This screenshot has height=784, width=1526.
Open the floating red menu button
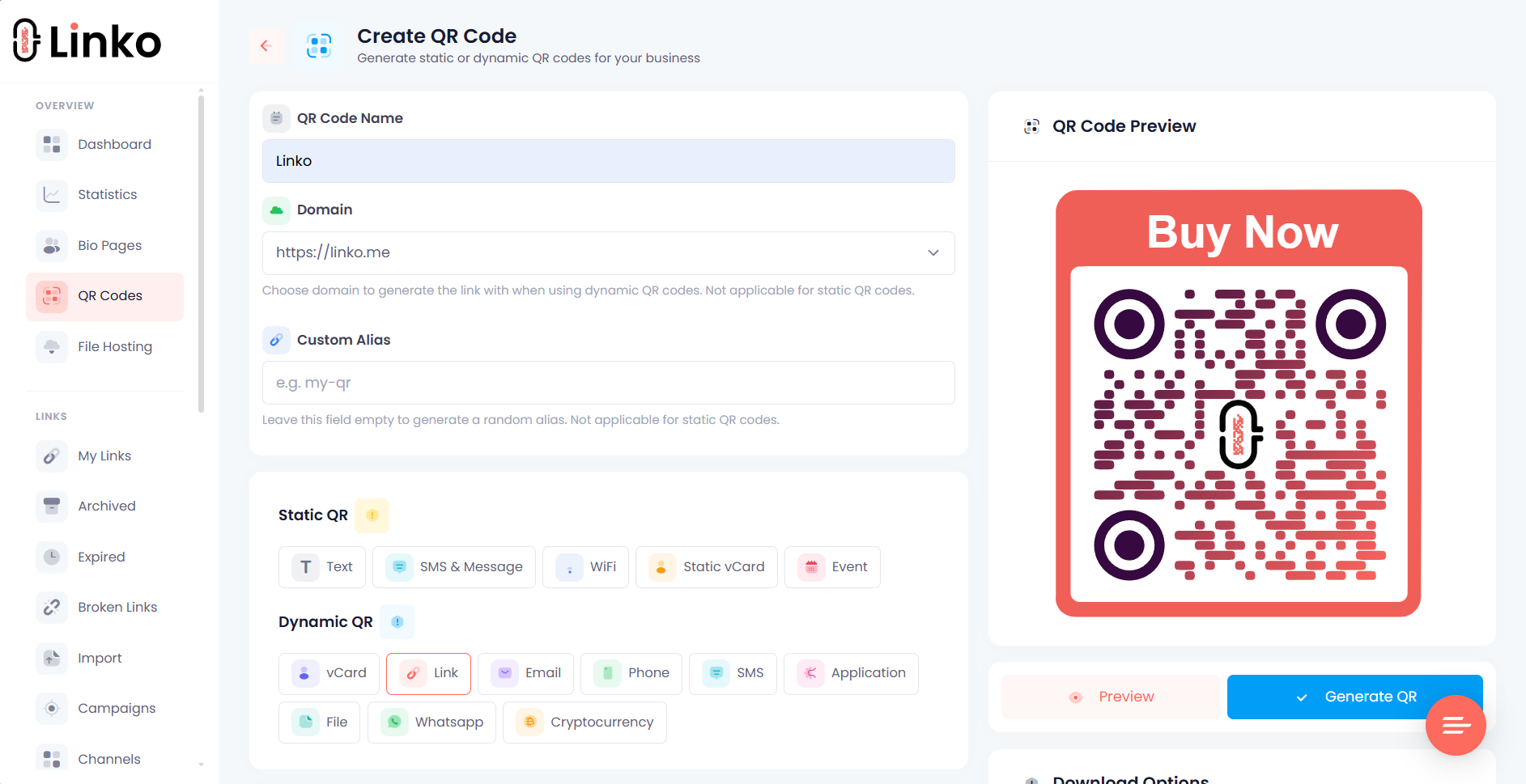tap(1456, 725)
